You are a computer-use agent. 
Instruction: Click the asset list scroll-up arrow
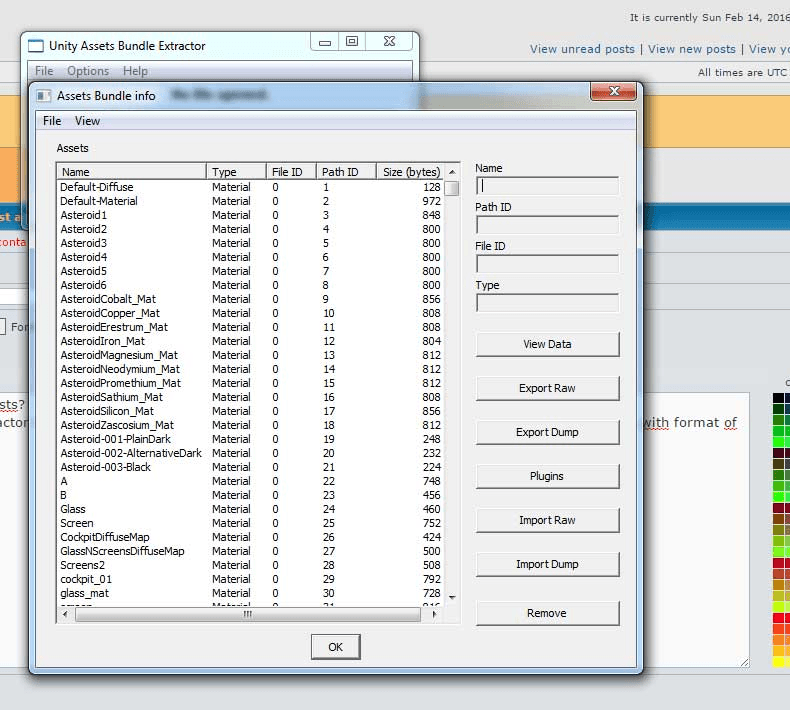tap(452, 172)
